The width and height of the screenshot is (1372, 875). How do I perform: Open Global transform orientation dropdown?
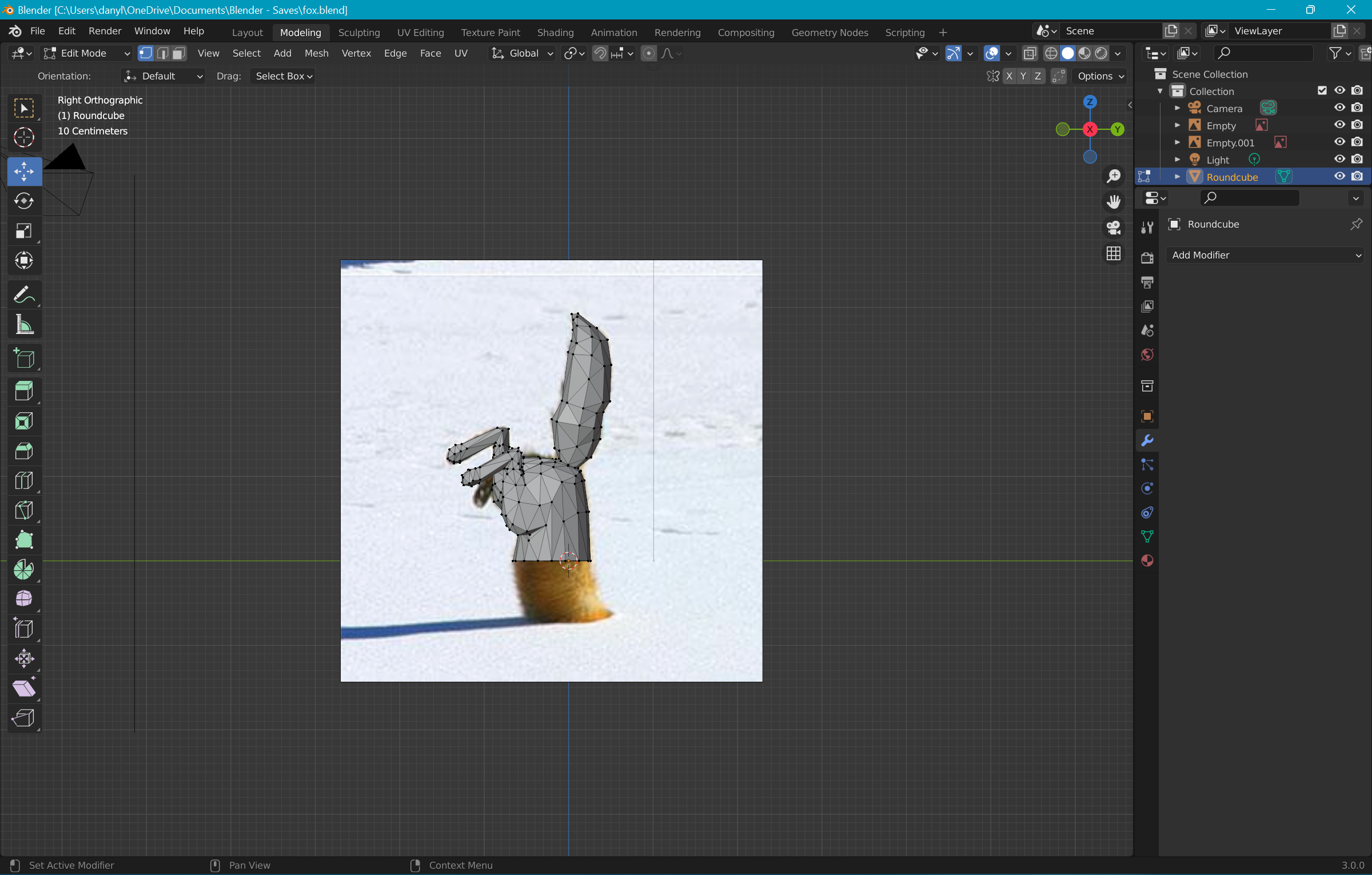tap(522, 53)
